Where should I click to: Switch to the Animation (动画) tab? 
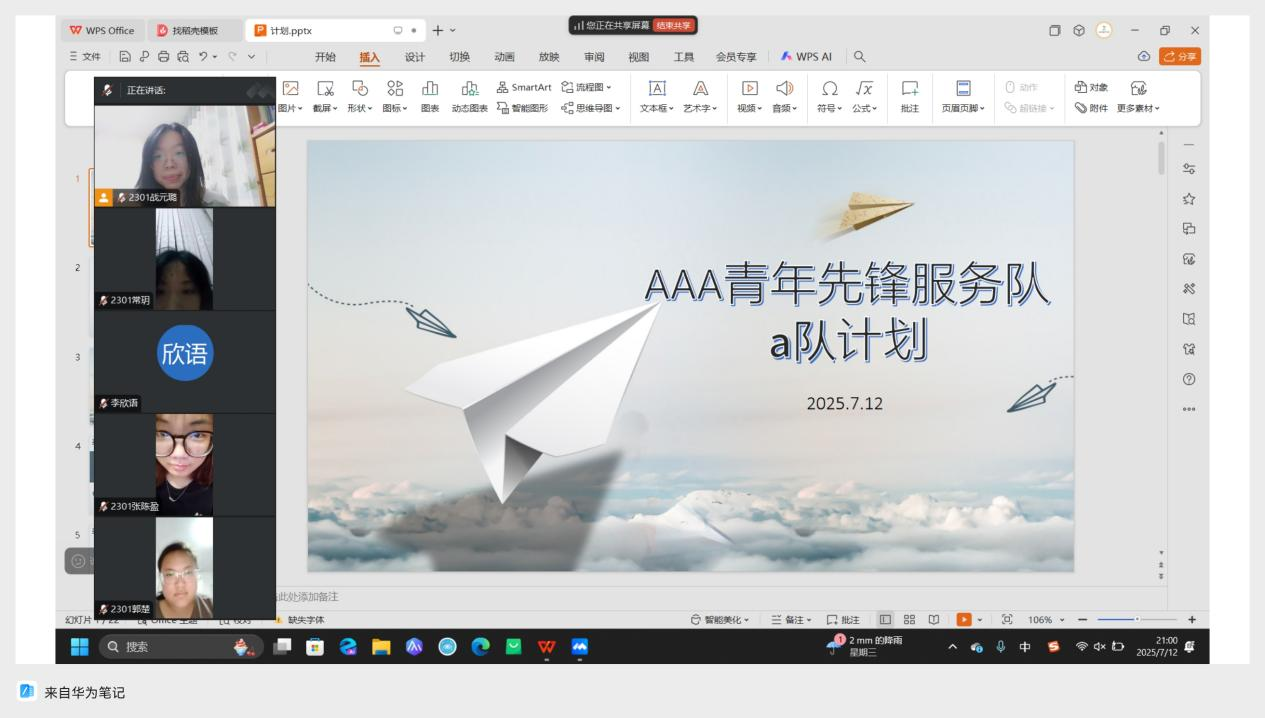point(505,57)
